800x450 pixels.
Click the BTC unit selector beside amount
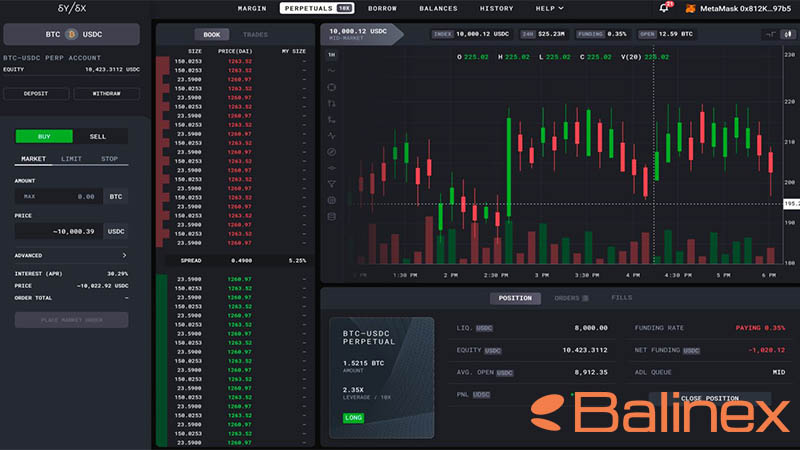point(116,196)
